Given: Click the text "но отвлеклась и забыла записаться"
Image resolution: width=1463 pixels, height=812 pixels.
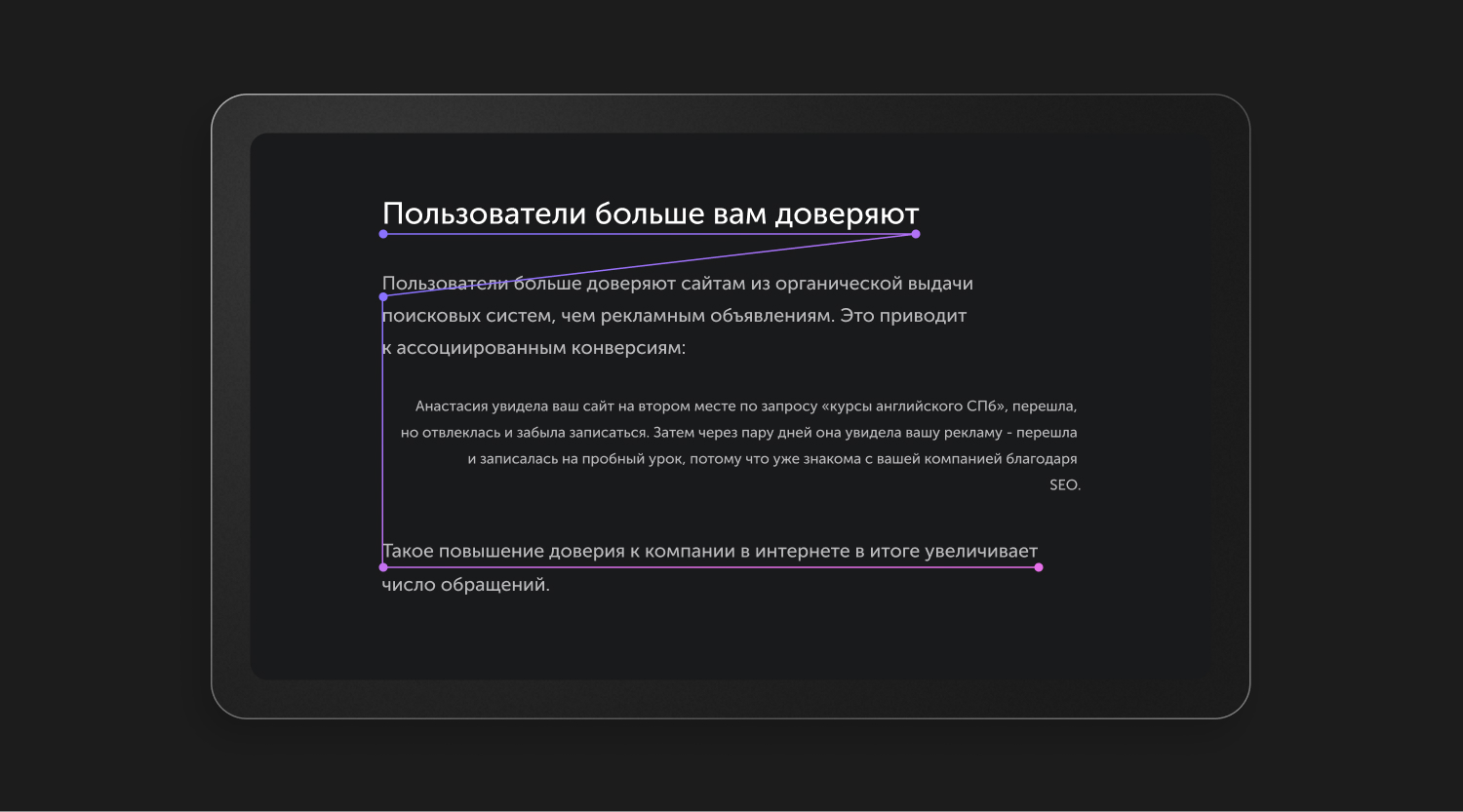Looking at the screenshot, I should pos(524,433).
